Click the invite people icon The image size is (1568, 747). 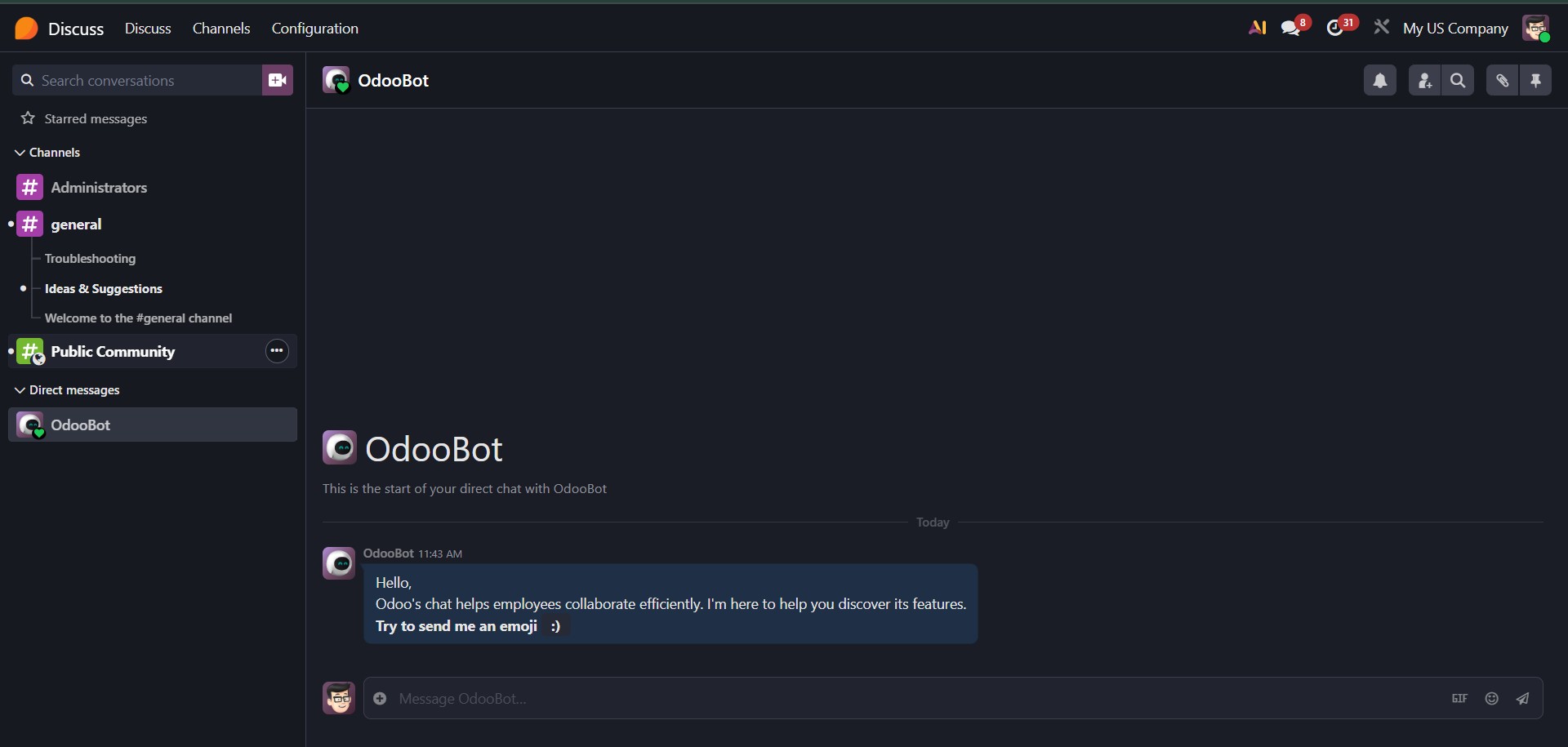click(x=1425, y=80)
